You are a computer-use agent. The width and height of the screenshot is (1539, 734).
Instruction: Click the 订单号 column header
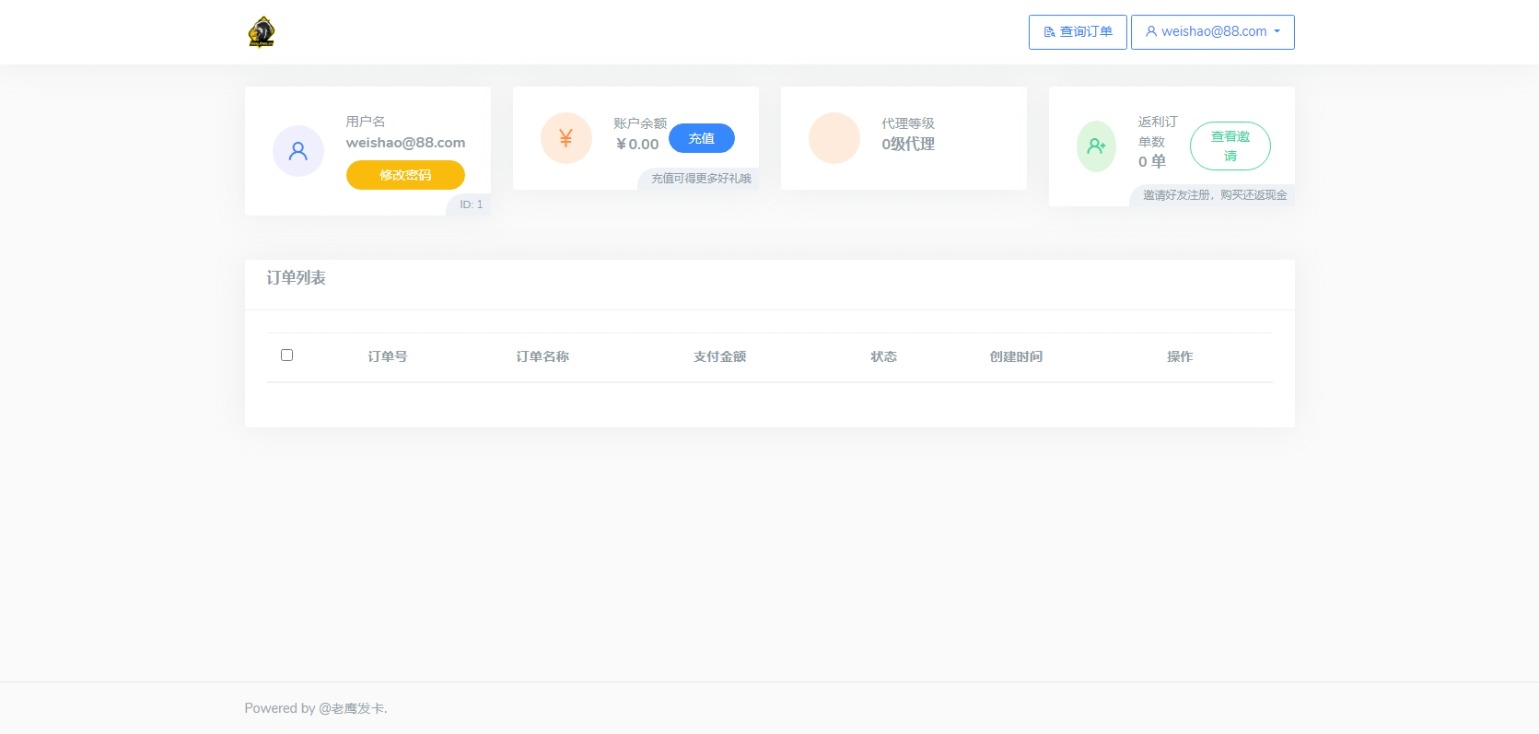387,357
